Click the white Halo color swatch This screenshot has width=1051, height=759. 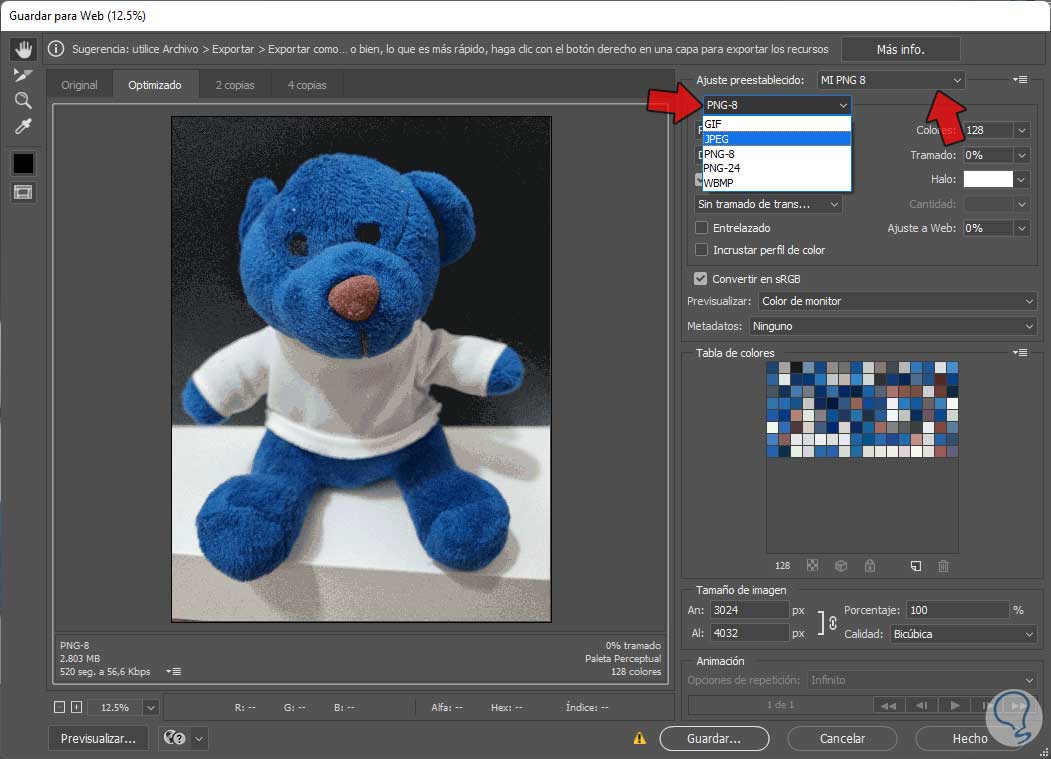(x=988, y=179)
